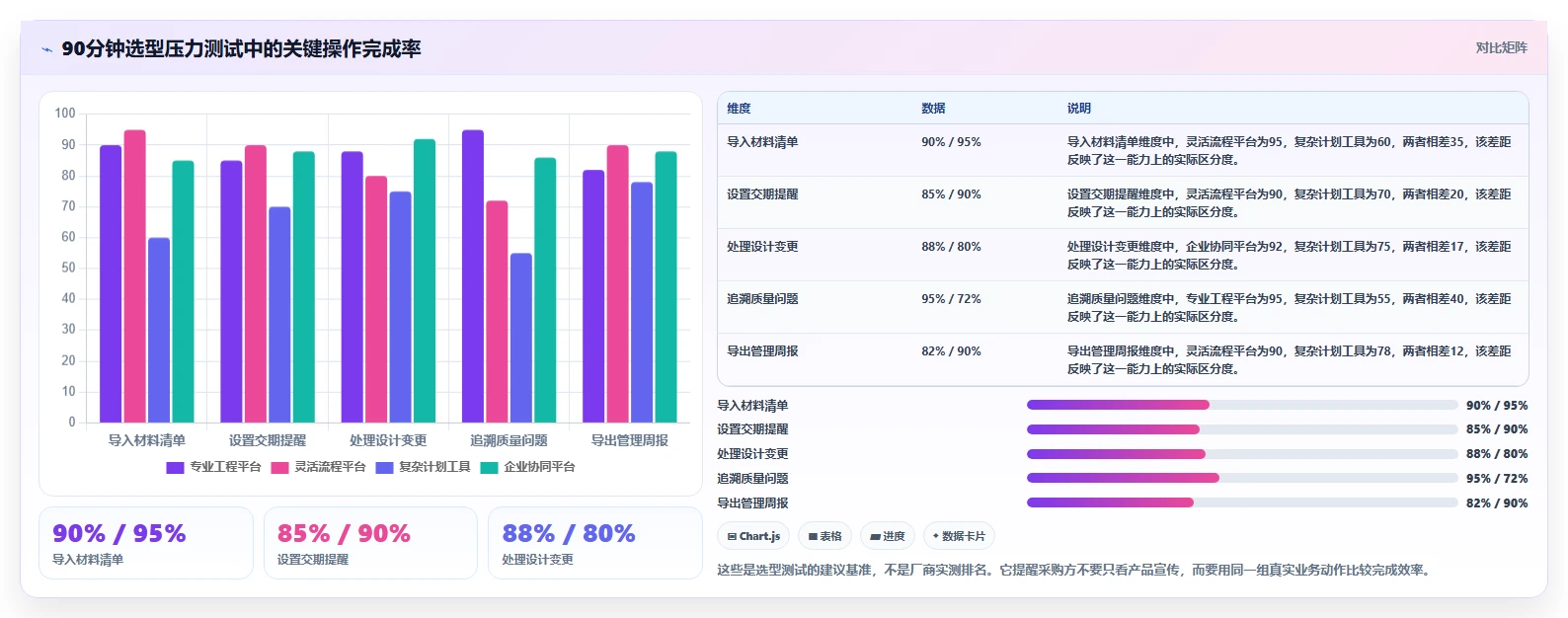Image resolution: width=1568 pixels, height=618 pixels.
Task: Toggle 专业工程平台 legend color swatch
Action: [x=175, y=467]
